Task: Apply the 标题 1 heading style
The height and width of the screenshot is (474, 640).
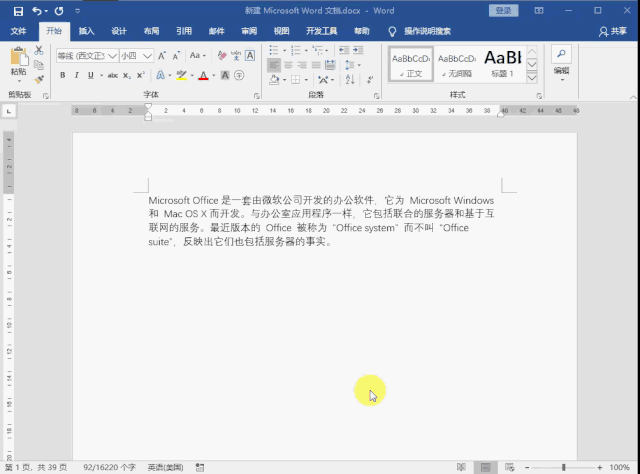Action: (502, 65)
